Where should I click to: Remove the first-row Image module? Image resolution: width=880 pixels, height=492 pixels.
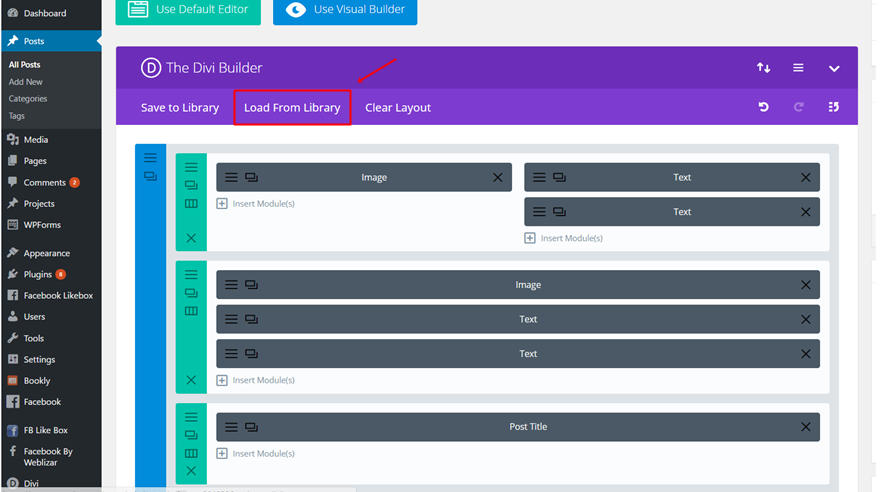497,177
